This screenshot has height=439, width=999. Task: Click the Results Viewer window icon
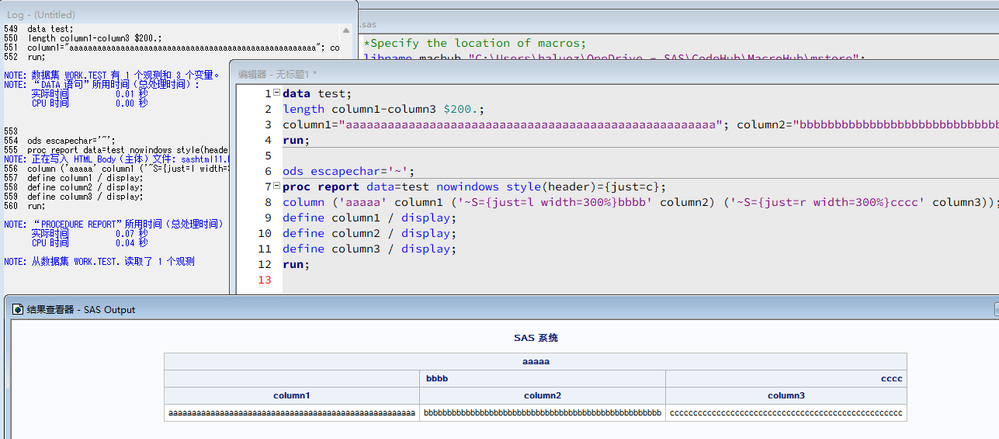pos(17,310)
